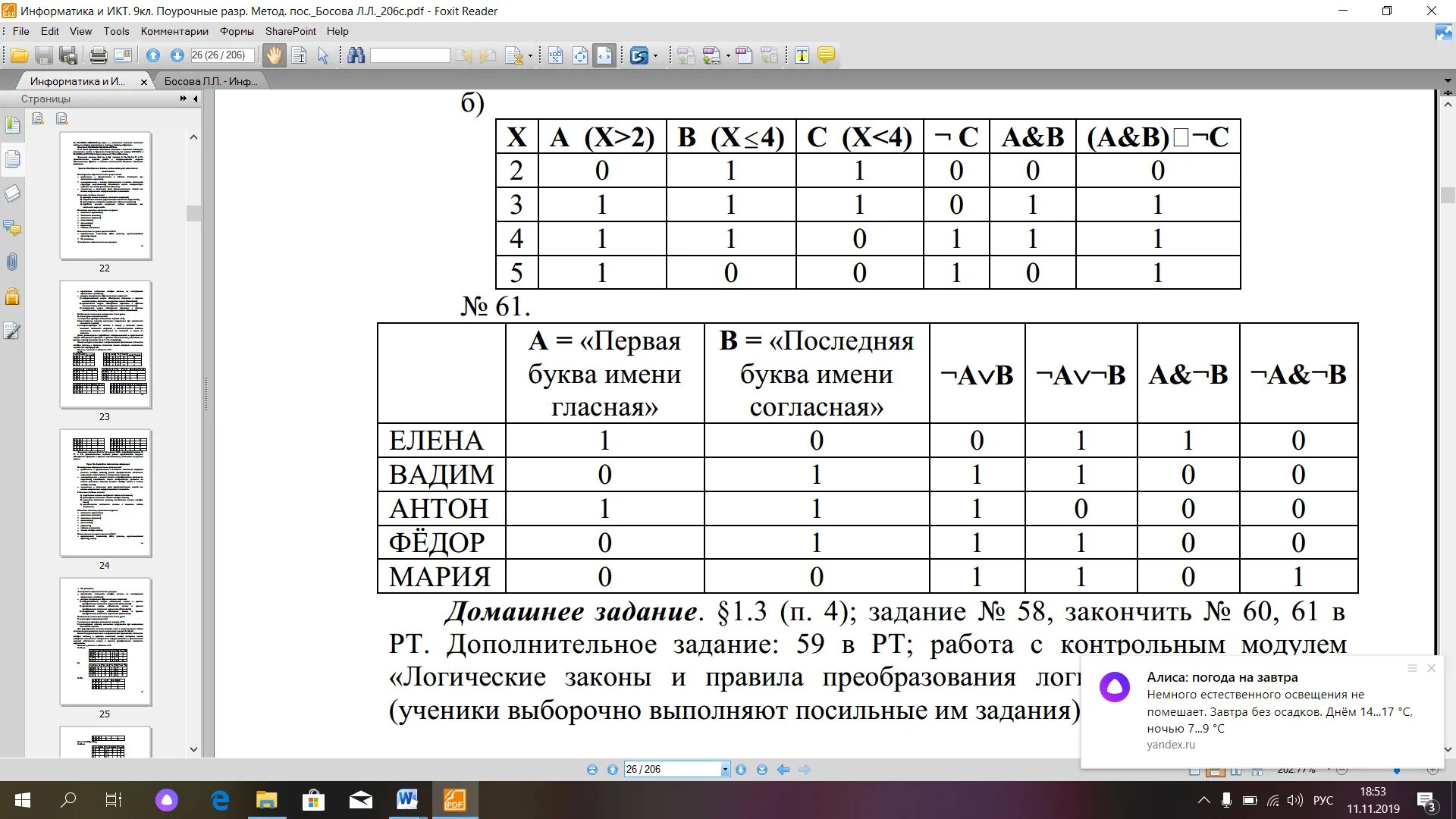The width and height of the screenshot is (1456, 819).
Task: Open the Комментарии menu
Action: click(x=174, y=31)
